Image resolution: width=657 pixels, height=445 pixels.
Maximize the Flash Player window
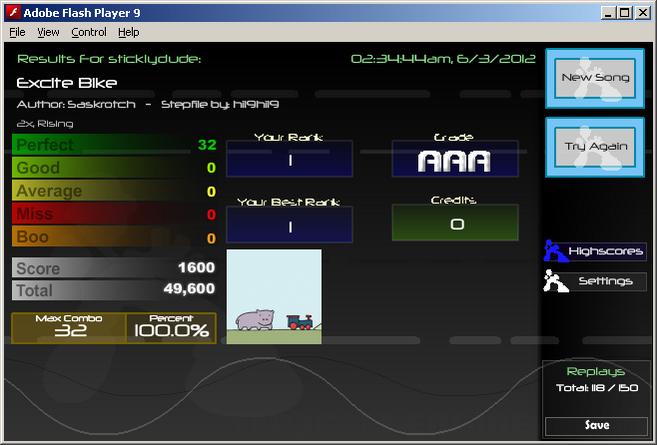[624, 13]
